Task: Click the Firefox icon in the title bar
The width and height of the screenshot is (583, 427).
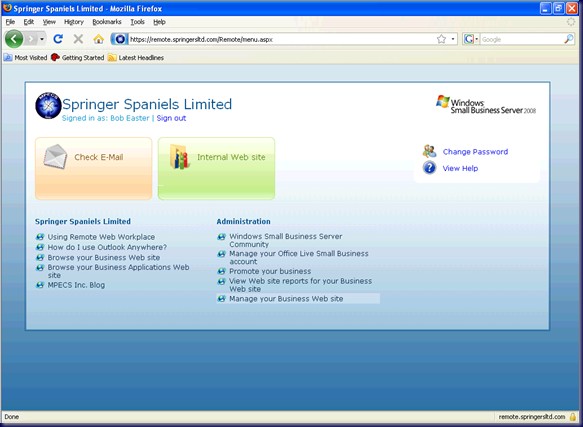Action: click(x=7, y=8)
